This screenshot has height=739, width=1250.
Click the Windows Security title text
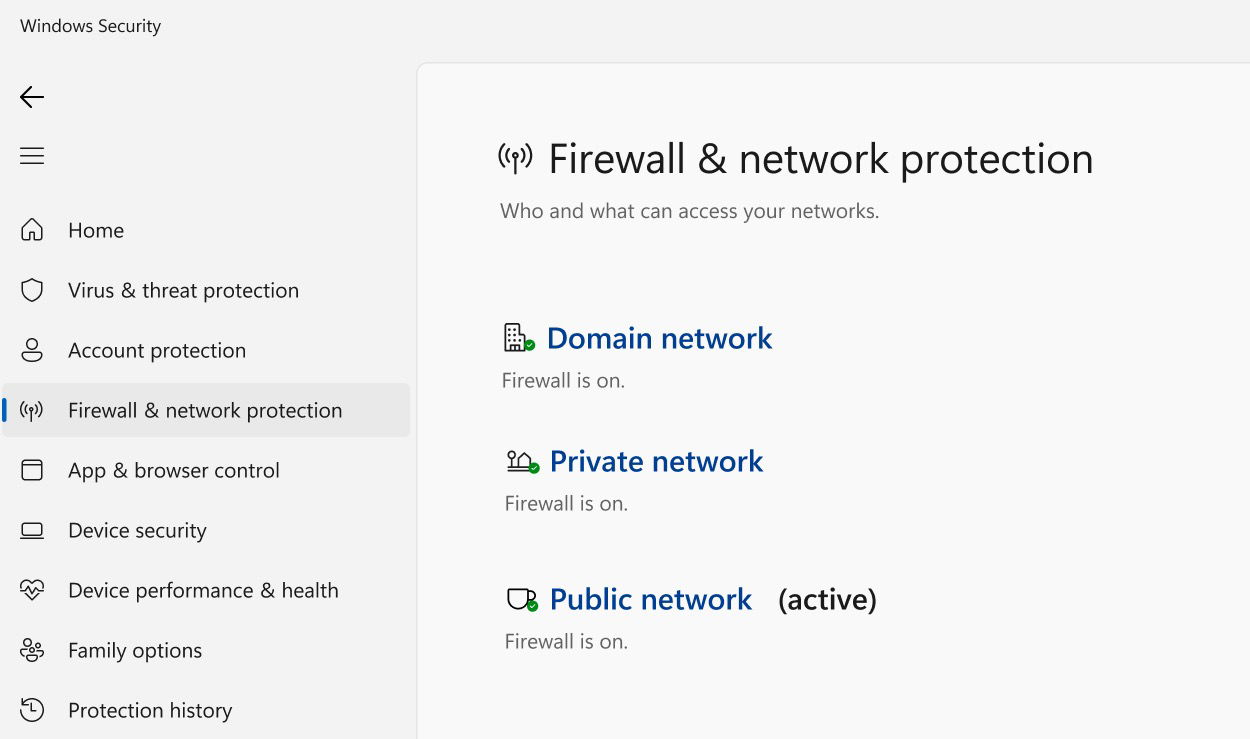pos(89,25)
